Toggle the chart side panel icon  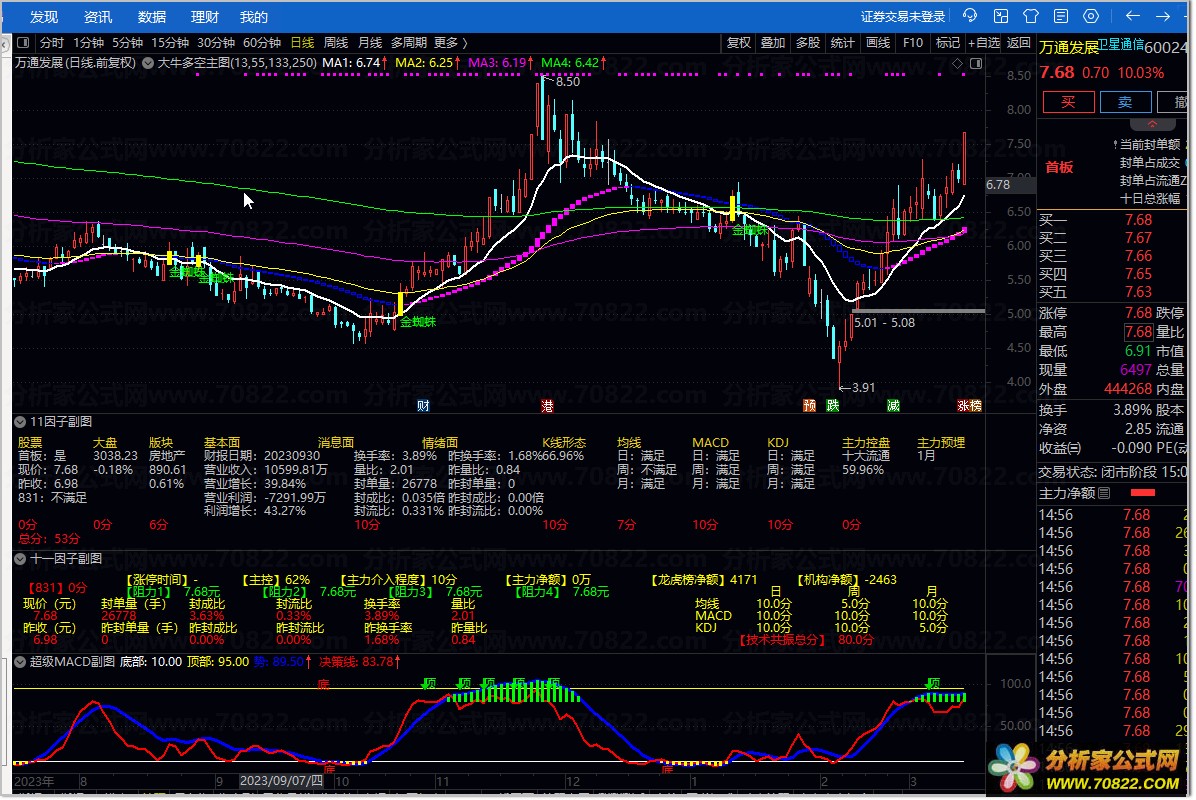click(976, 63)
